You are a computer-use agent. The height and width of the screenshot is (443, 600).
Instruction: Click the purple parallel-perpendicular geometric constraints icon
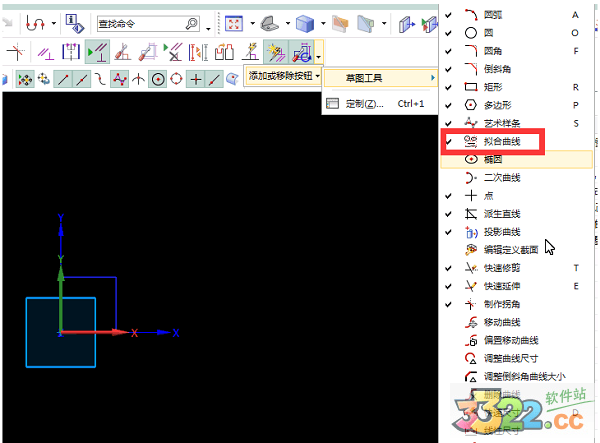(x=46, y=52)
